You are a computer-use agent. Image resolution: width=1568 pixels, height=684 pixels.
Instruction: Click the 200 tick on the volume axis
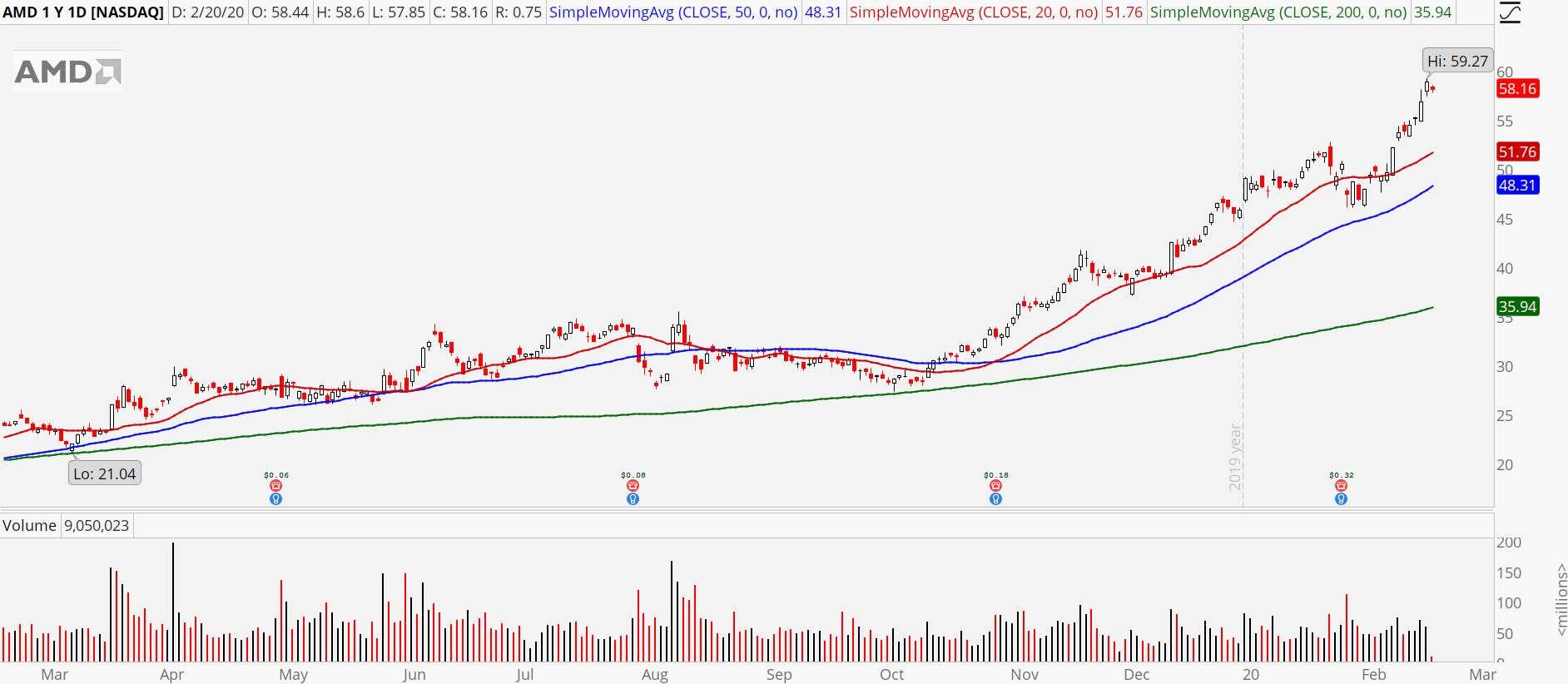click(x=1509, y=543)
